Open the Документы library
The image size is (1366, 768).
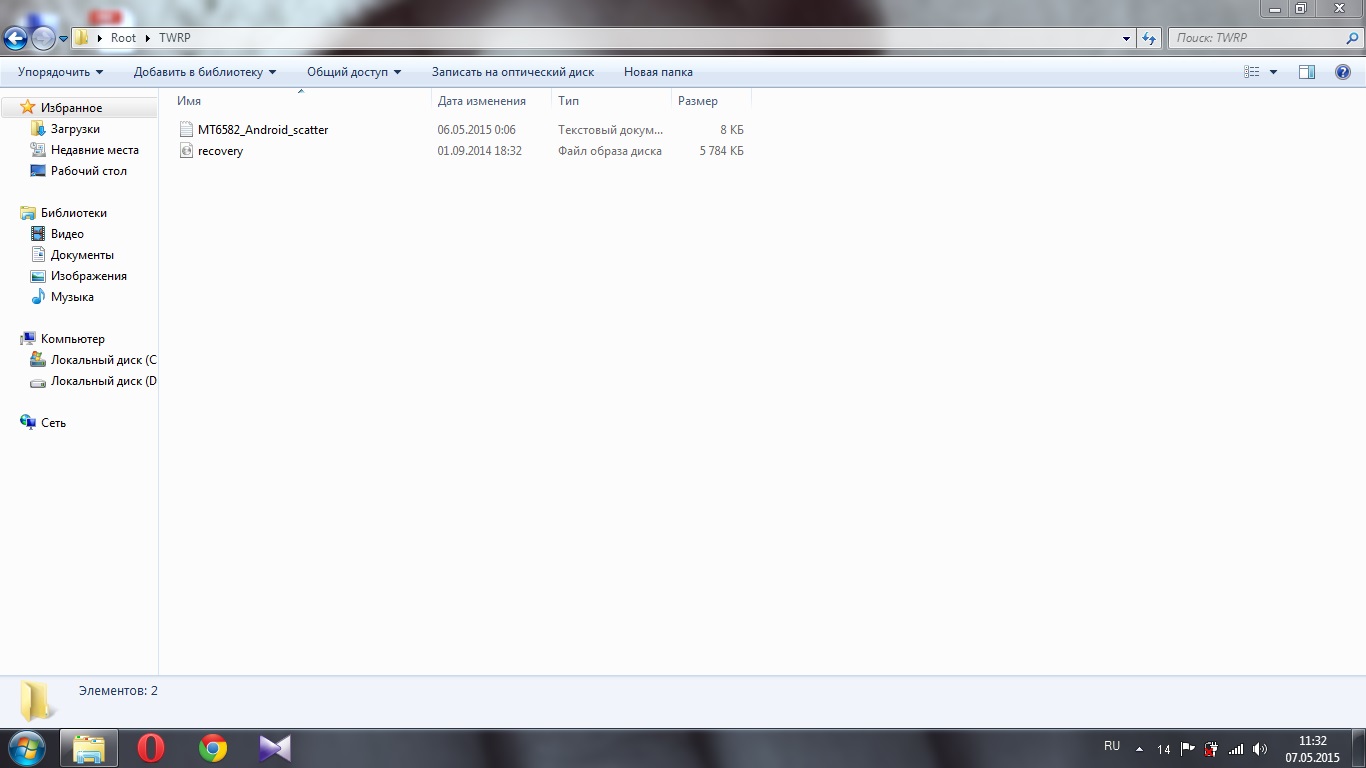coord(82,255)
